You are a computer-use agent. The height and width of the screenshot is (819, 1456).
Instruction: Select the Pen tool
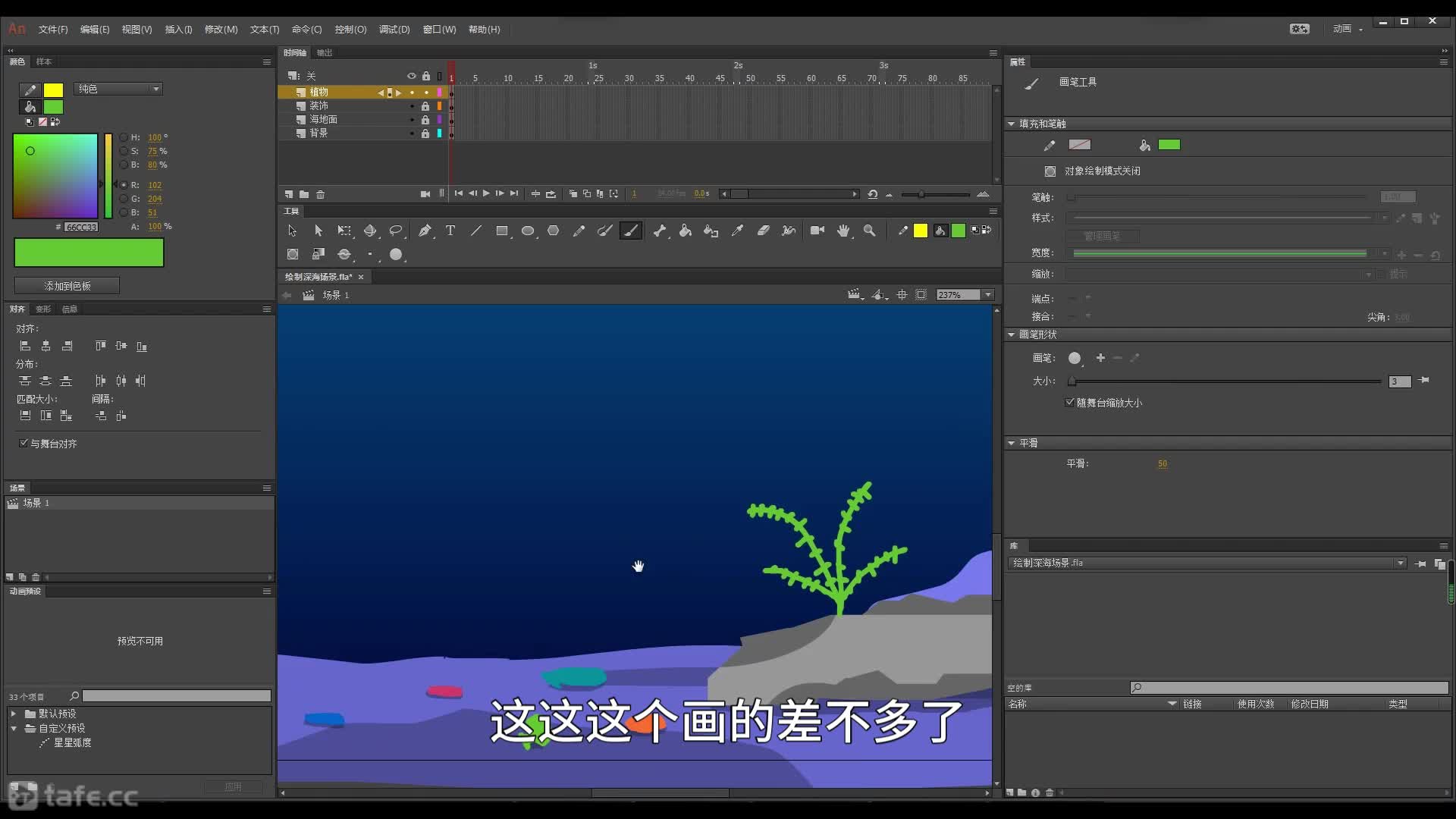click(x=425, y=231)
